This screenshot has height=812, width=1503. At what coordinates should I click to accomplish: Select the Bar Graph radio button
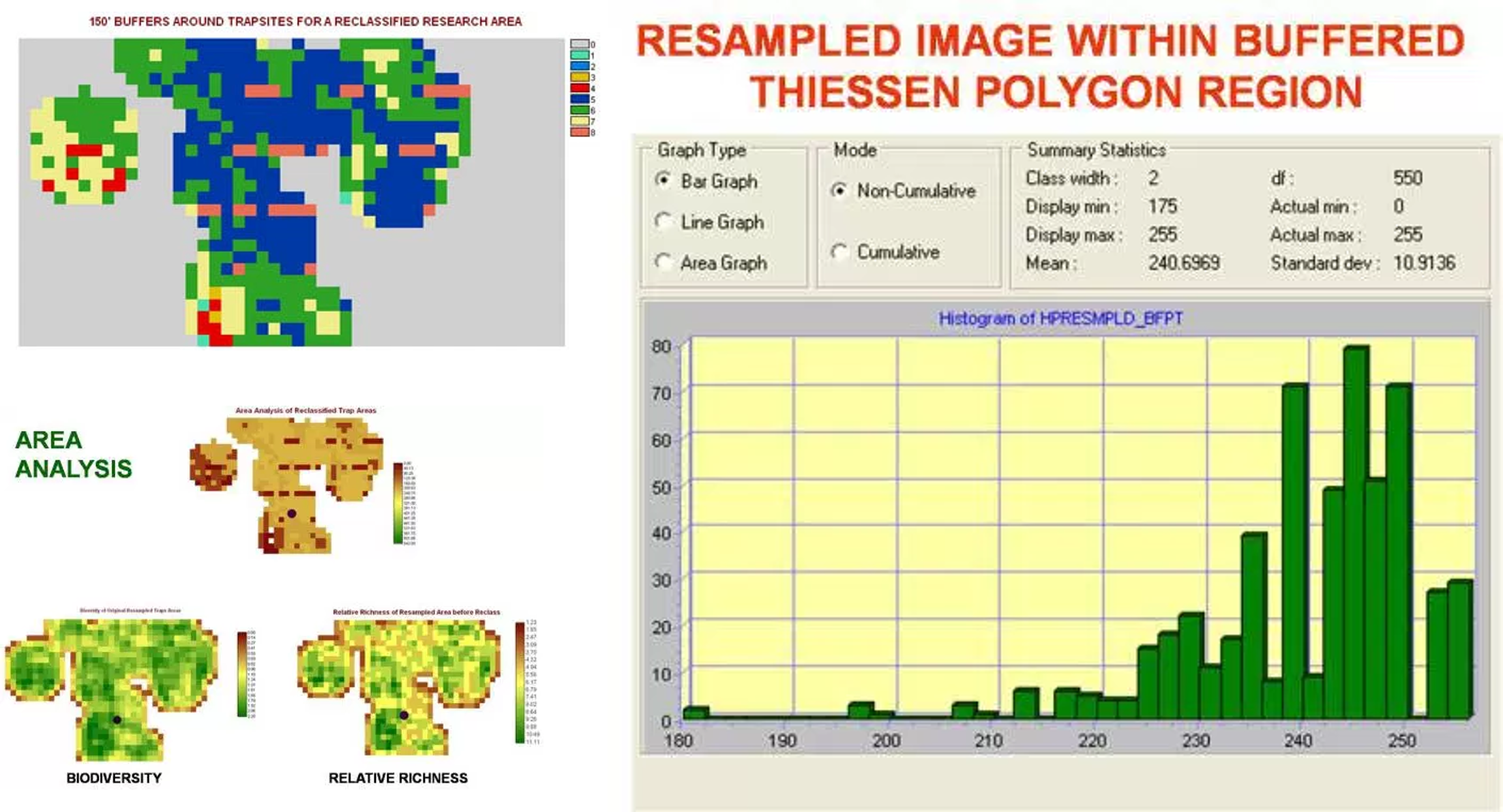[662, 180]
